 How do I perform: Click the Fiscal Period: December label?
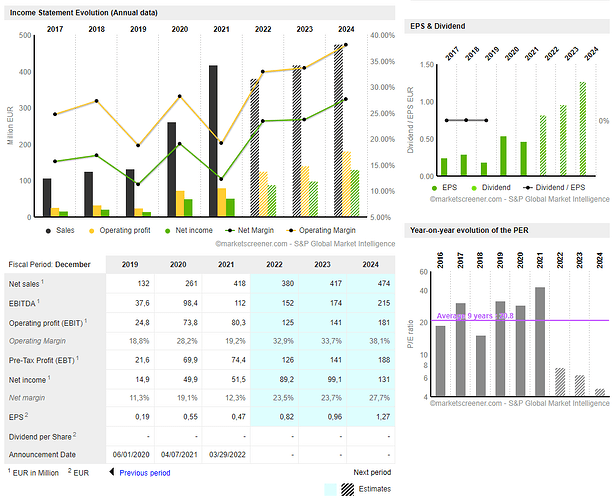pos(49,265)
